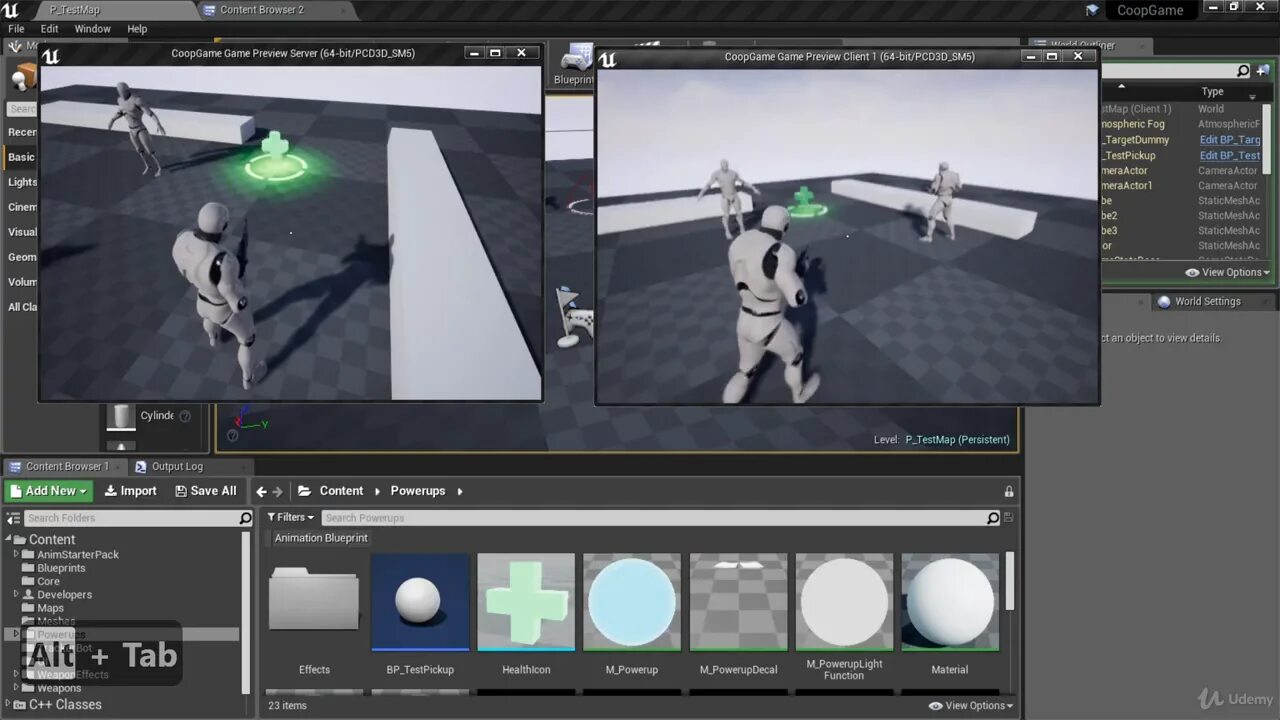Viewport: 1280px width, 720px height.
Task: Collapse the Content root folder
Action: [8, 540]
